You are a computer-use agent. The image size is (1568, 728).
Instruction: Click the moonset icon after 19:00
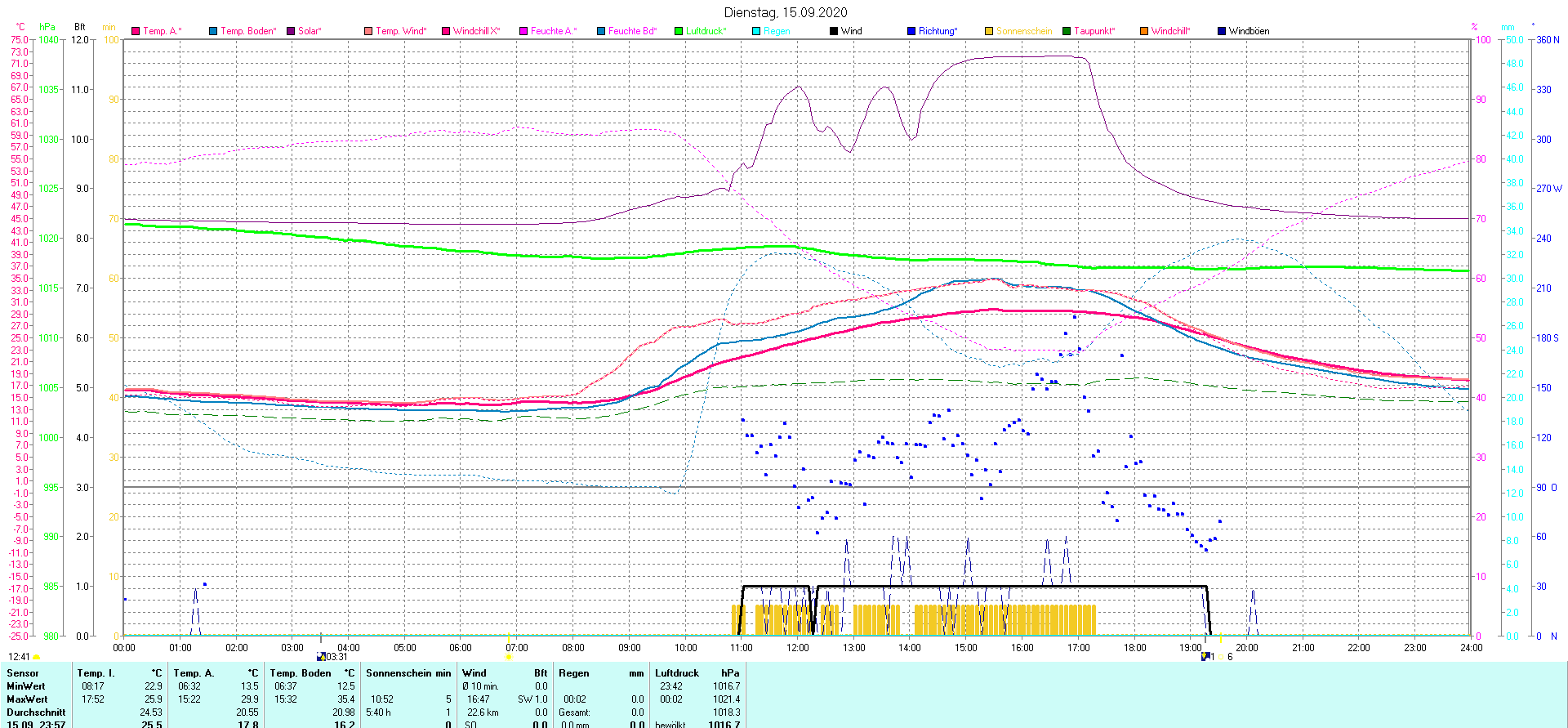tap(1205, 657)
